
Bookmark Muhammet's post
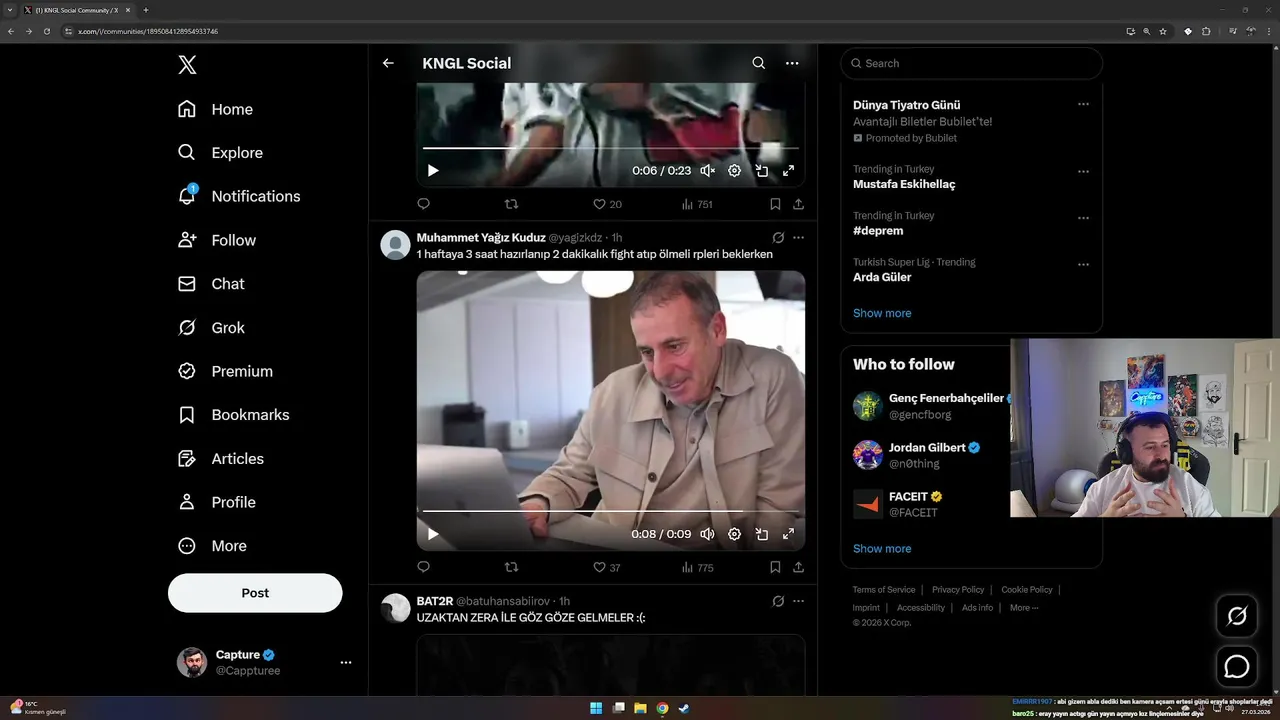tap(775, 567)
